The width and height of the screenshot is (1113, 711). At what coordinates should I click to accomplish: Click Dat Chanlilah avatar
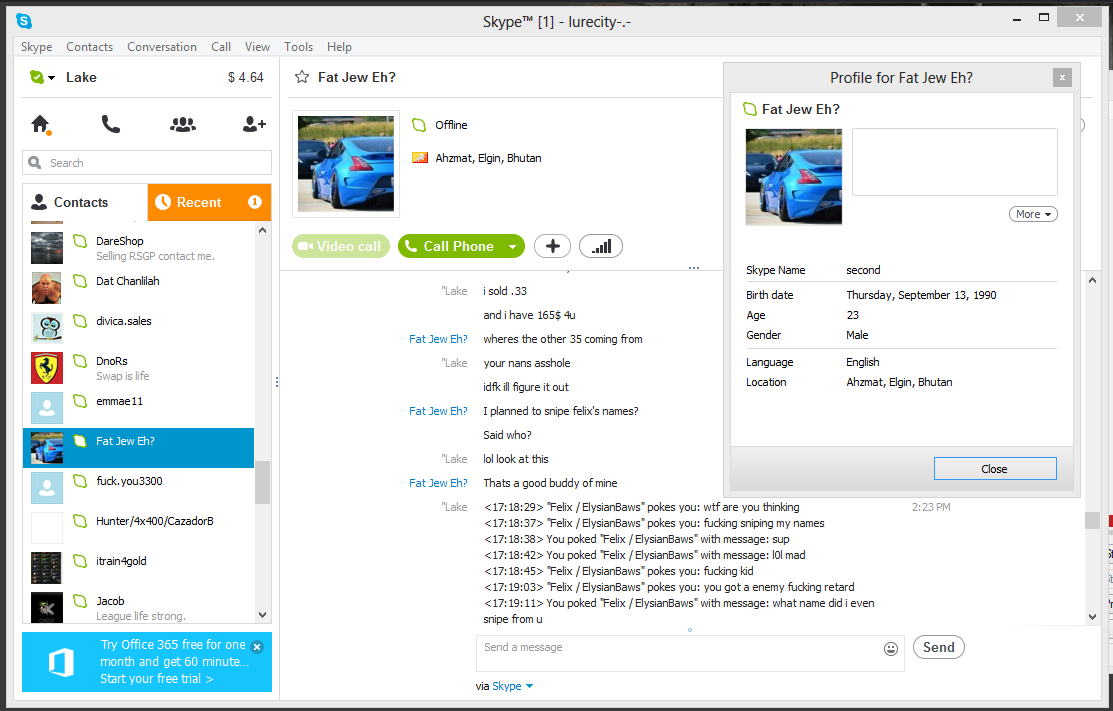tap(47, 288)
